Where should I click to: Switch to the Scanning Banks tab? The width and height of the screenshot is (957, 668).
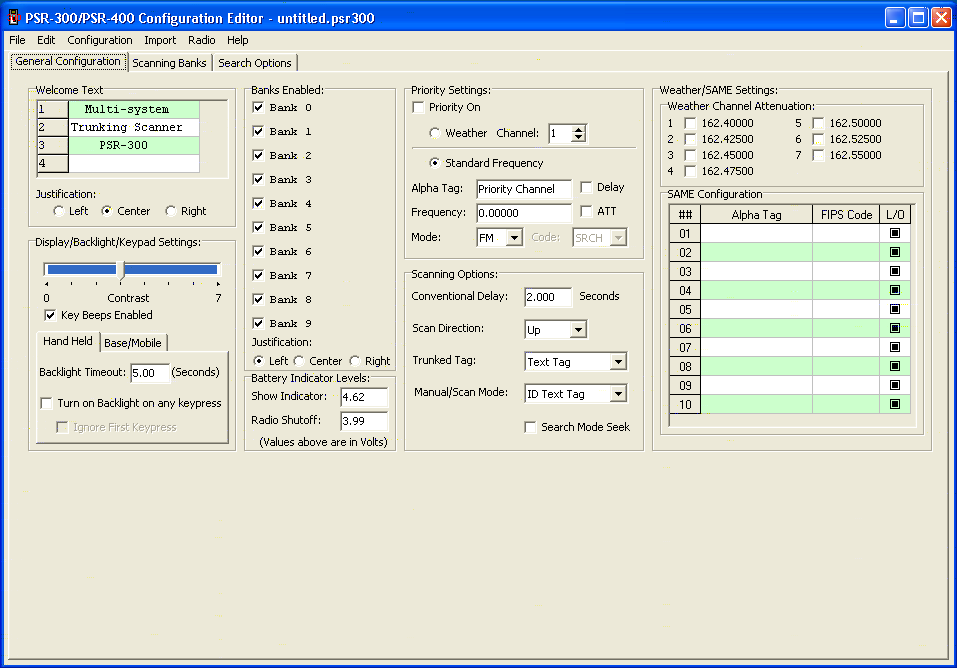pos(169,63)
